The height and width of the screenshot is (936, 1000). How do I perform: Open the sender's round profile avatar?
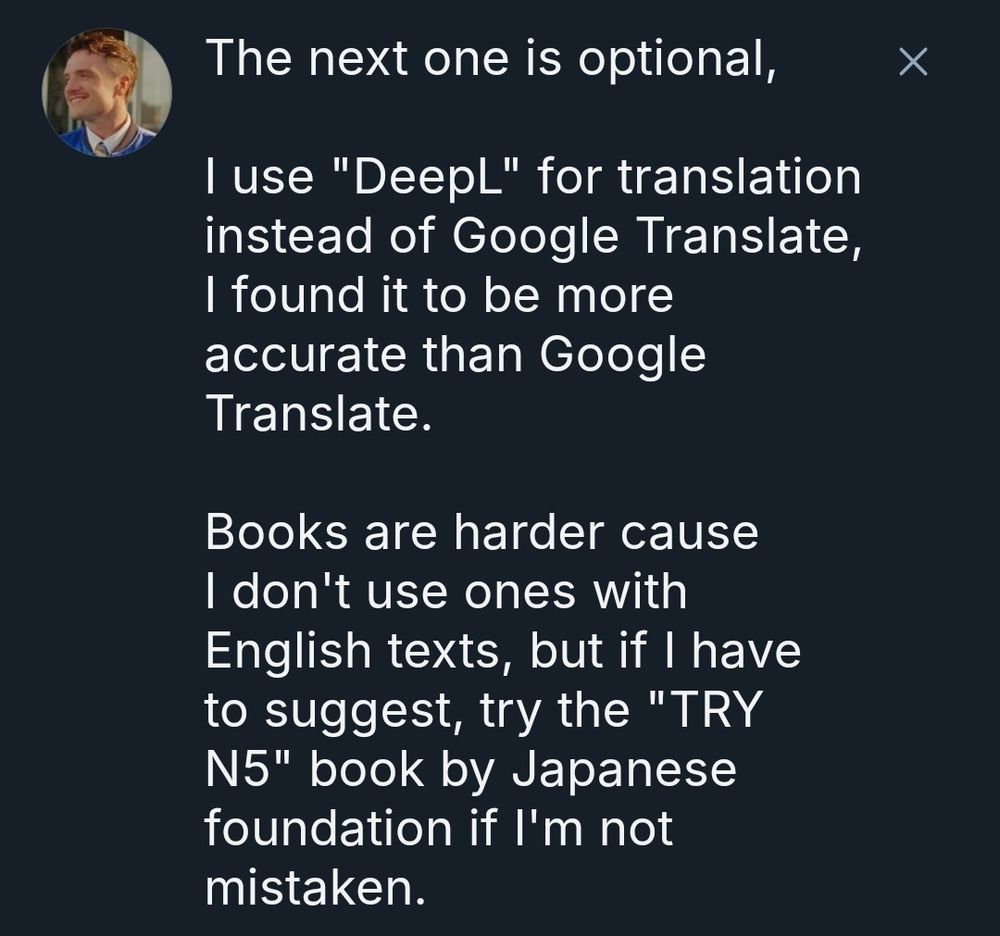(106, 93)
